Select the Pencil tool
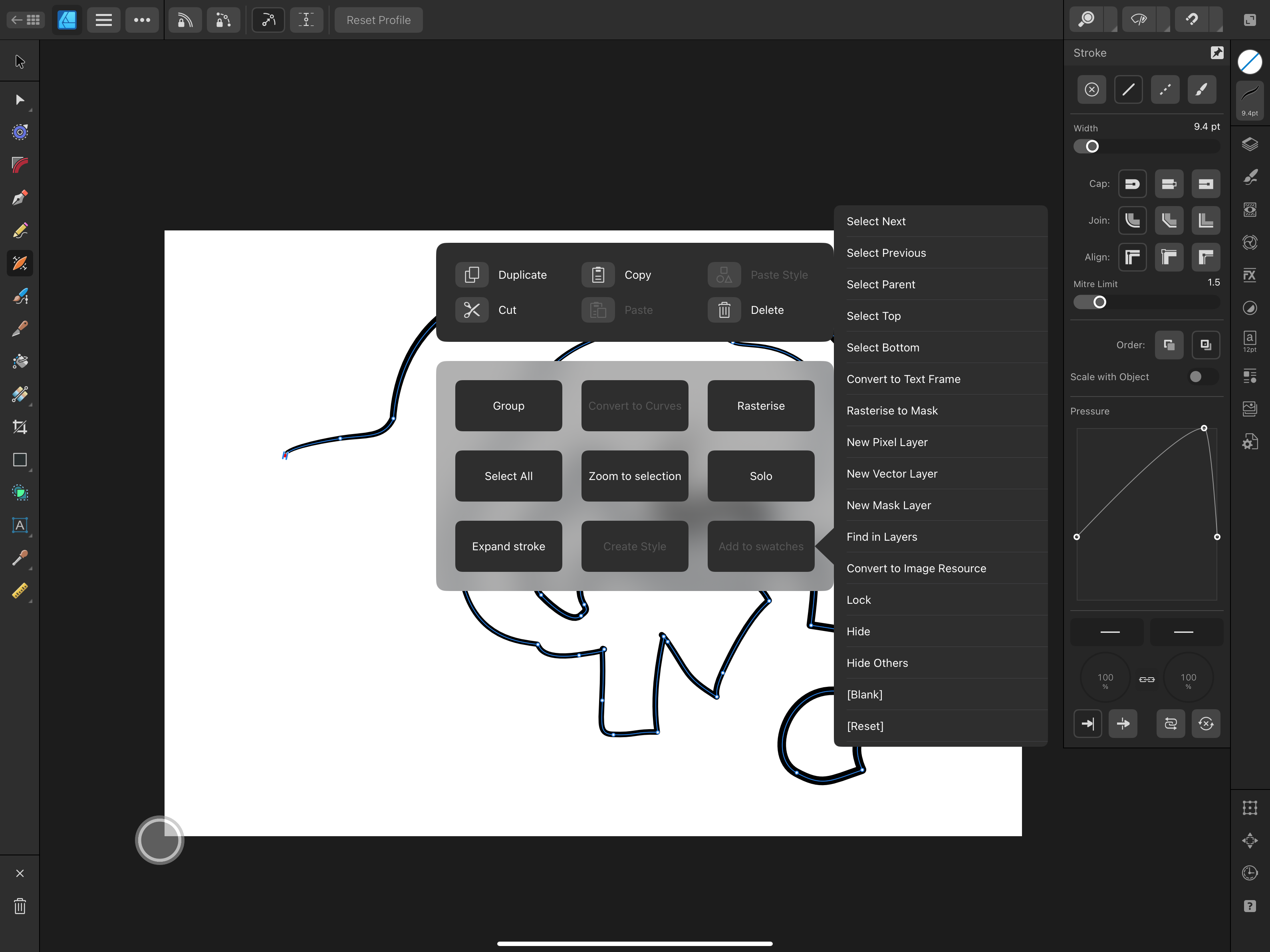 (x=20, y=231)
